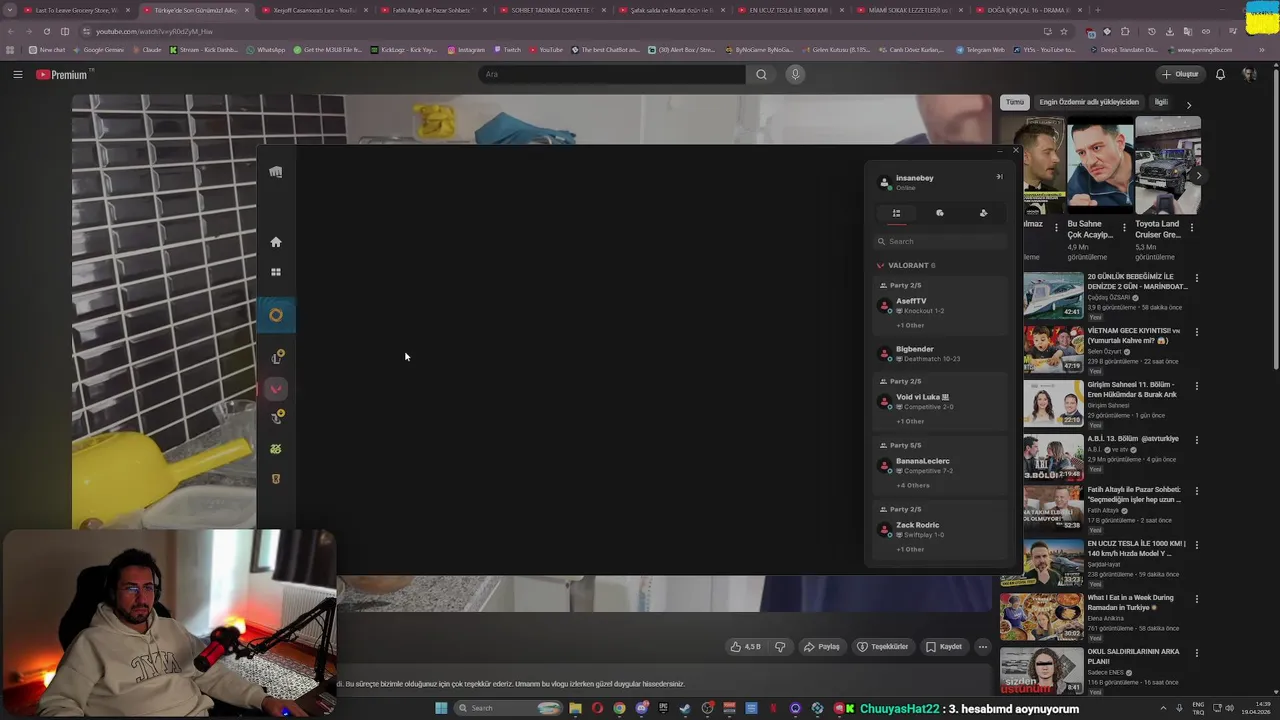This screenshot has width=1280, height=720.
Task: Collapse the friends panel with arrow icon
Action: (998, 177)
